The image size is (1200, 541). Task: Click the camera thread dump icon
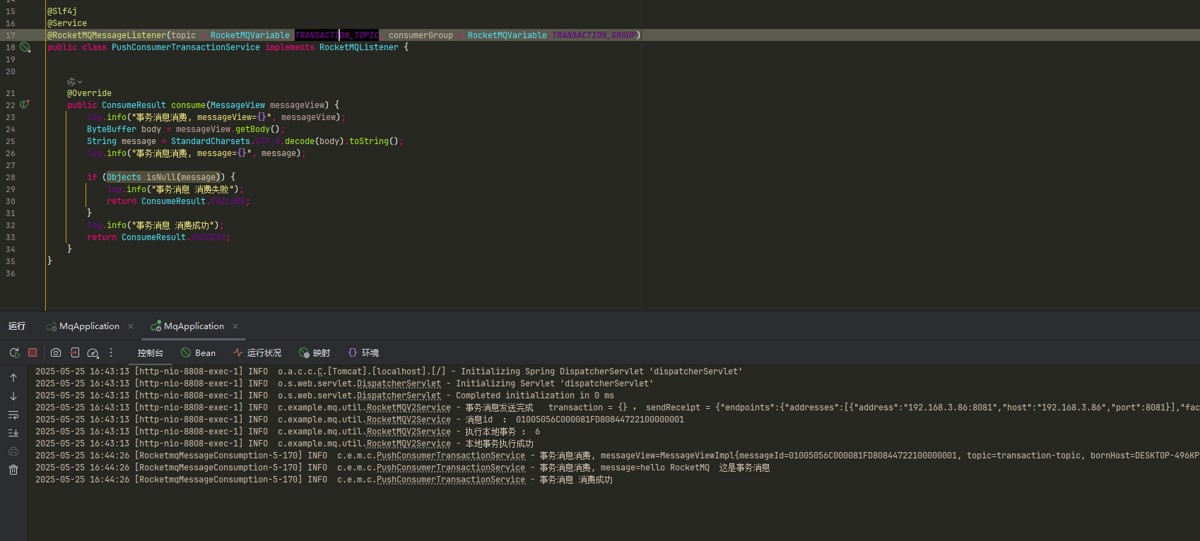click(56, 353)
